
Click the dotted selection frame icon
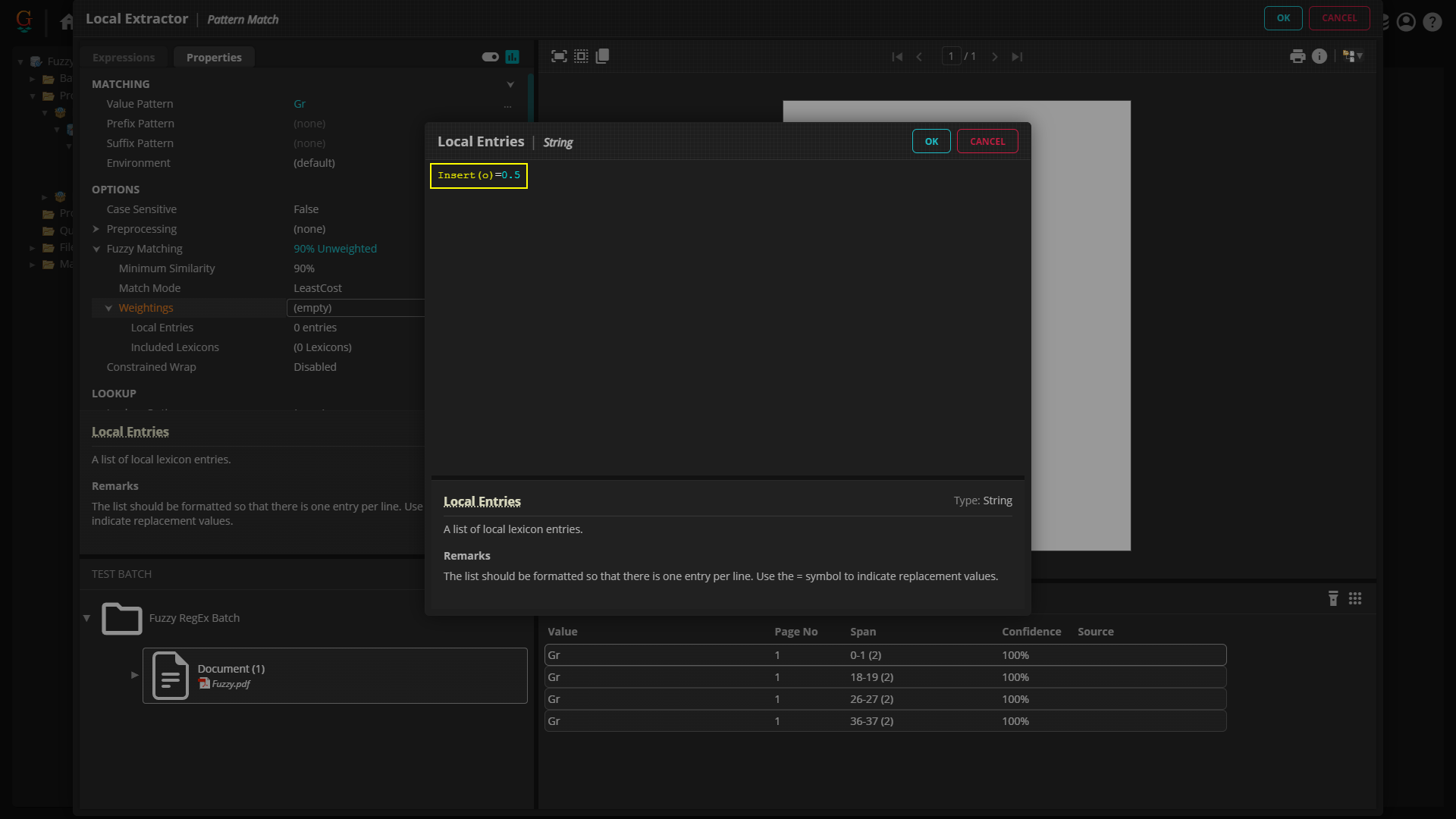(581, 56)
